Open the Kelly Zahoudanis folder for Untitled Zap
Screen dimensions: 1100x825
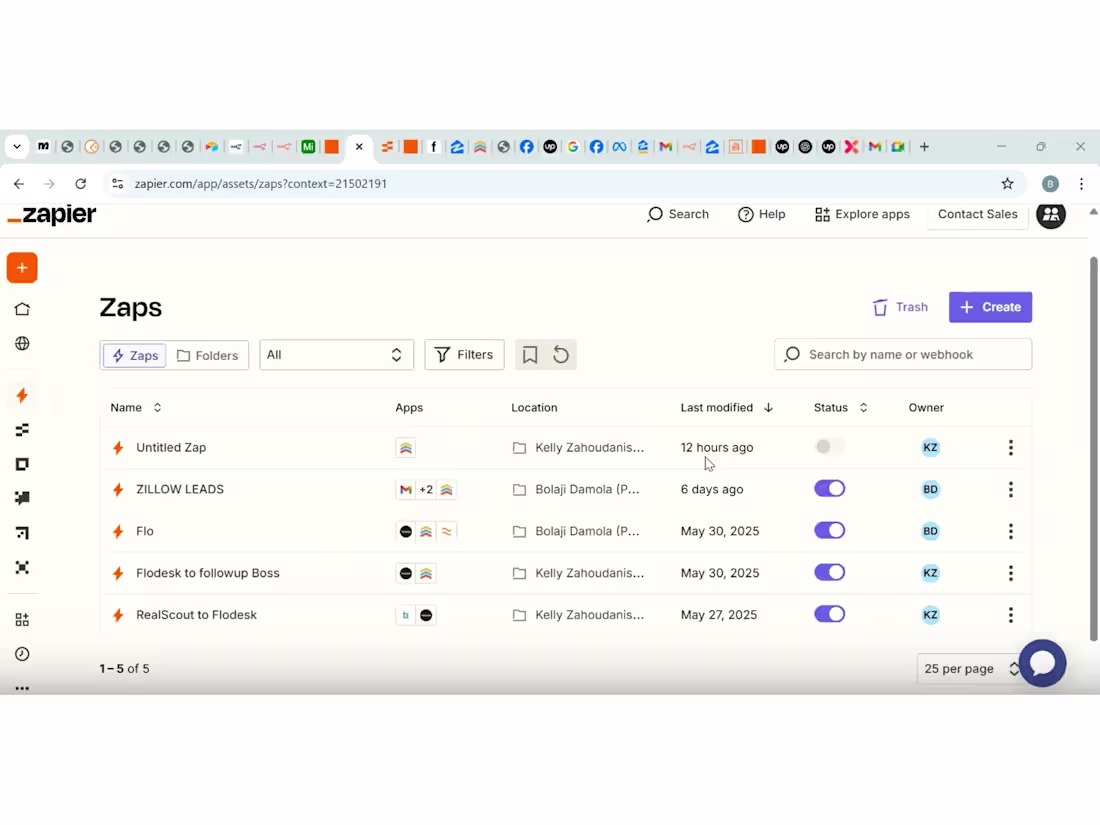click(x=579, y=448)
